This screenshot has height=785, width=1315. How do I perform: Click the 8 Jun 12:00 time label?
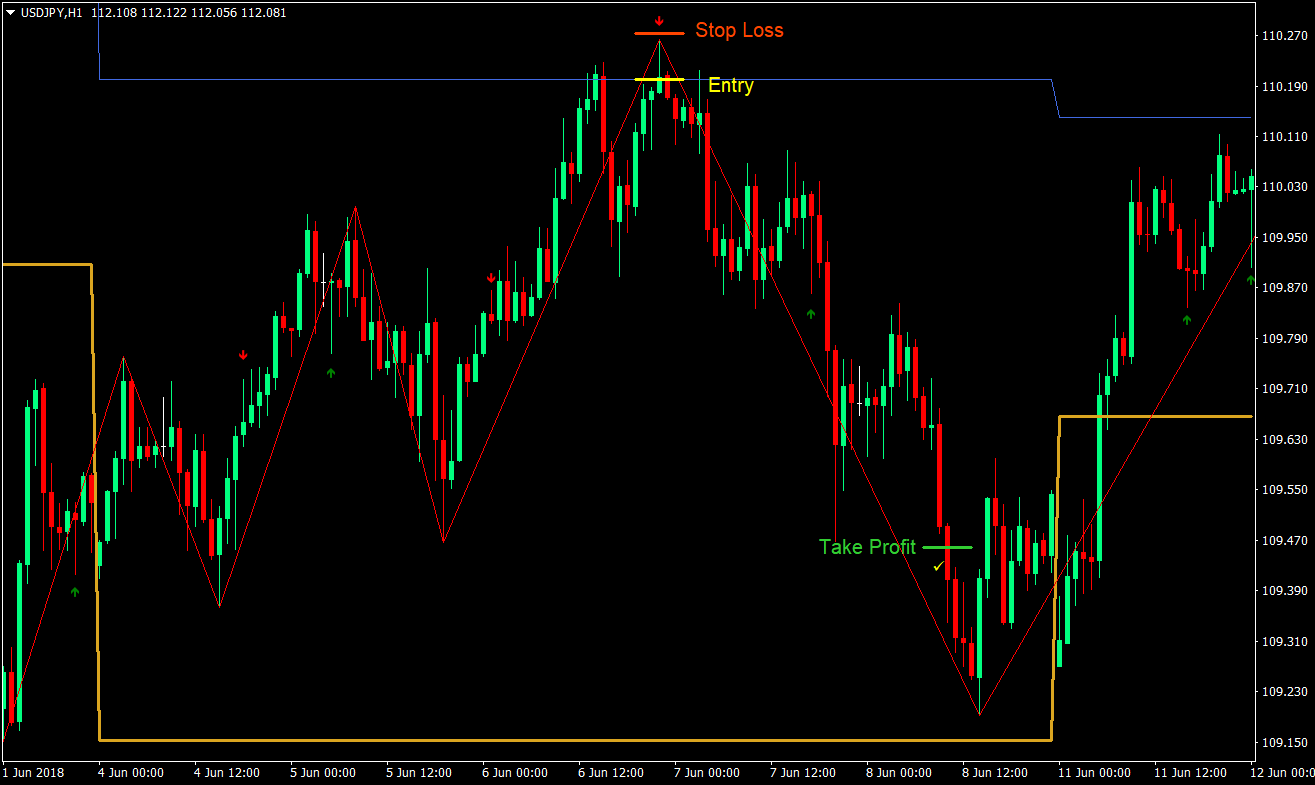coord(996,773)
